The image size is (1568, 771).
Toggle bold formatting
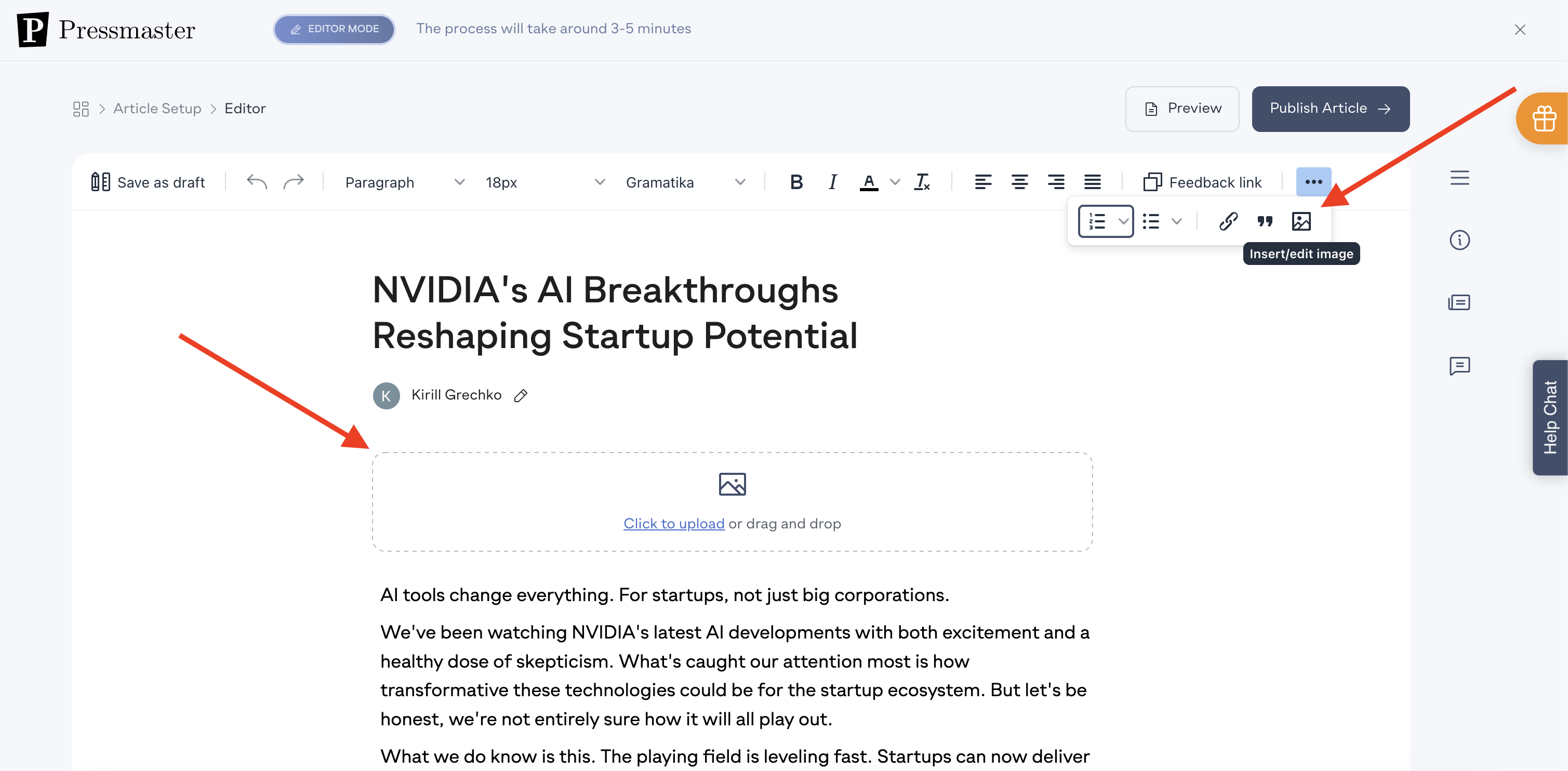click(x=796, y=182)
